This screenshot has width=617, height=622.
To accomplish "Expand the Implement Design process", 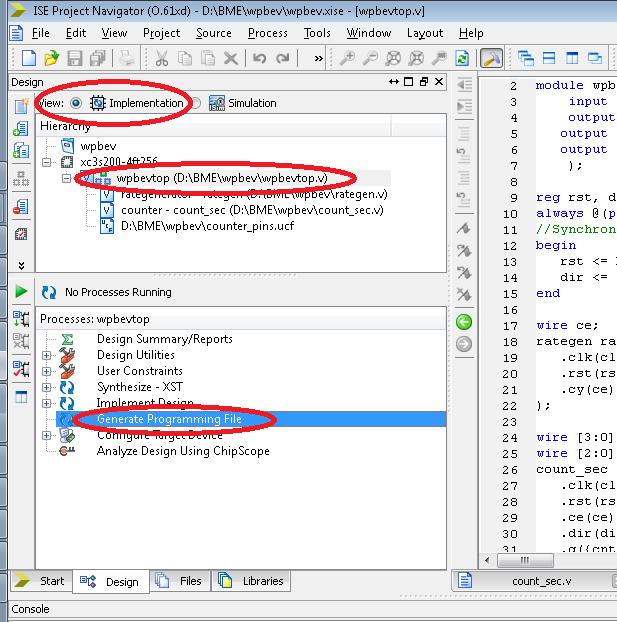I will (x=46, y=403).
